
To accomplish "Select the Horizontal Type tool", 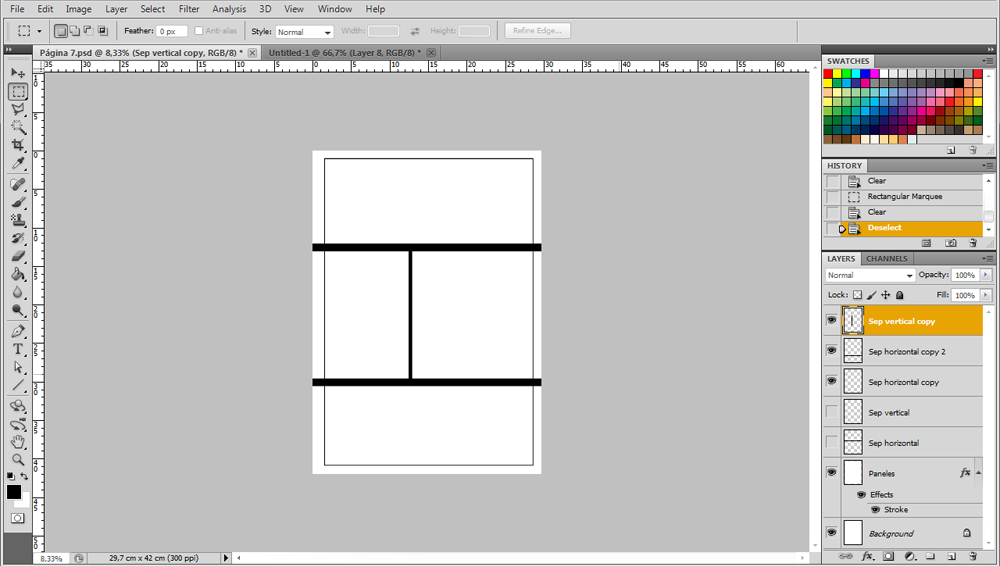I will [18, 349].
